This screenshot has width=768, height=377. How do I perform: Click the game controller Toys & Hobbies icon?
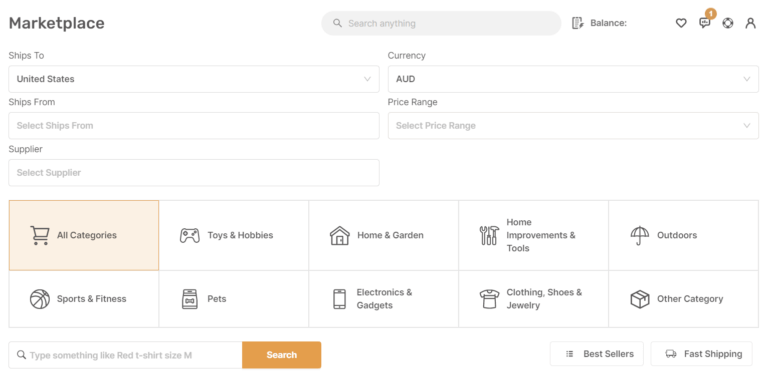pos(190,235)
